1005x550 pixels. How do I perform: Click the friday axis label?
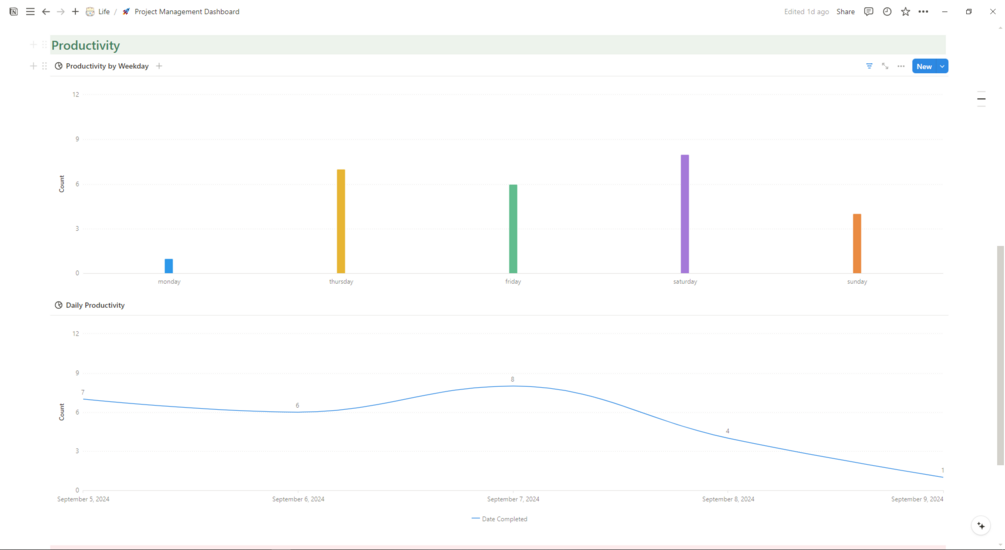point(513,281)
